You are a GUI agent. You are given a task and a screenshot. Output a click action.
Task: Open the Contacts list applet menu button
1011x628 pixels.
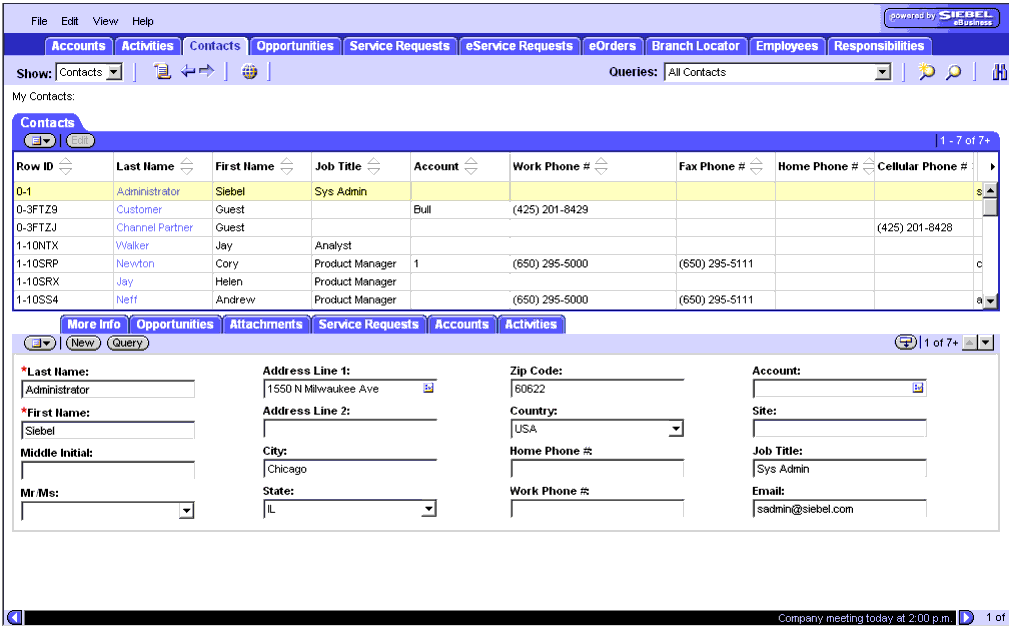(x=40, y=141)
